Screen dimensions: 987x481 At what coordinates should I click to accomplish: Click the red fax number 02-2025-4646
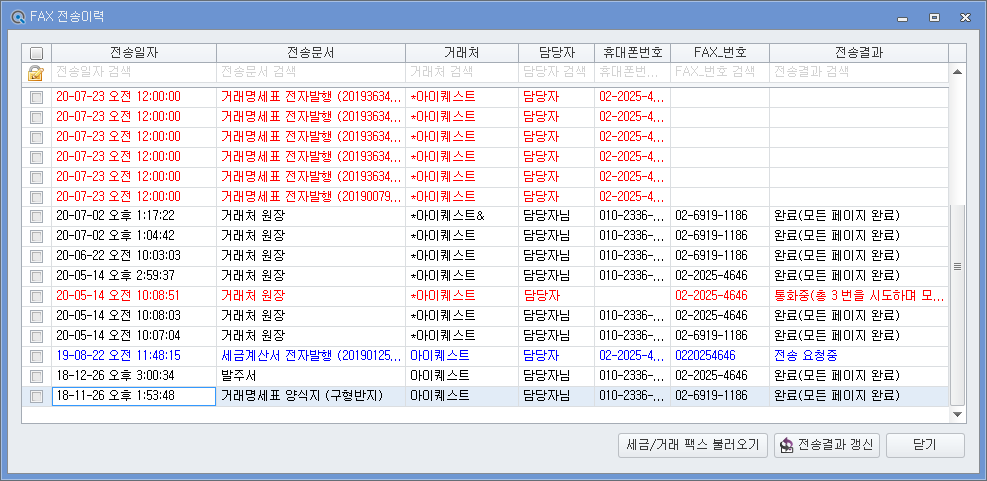720,296
